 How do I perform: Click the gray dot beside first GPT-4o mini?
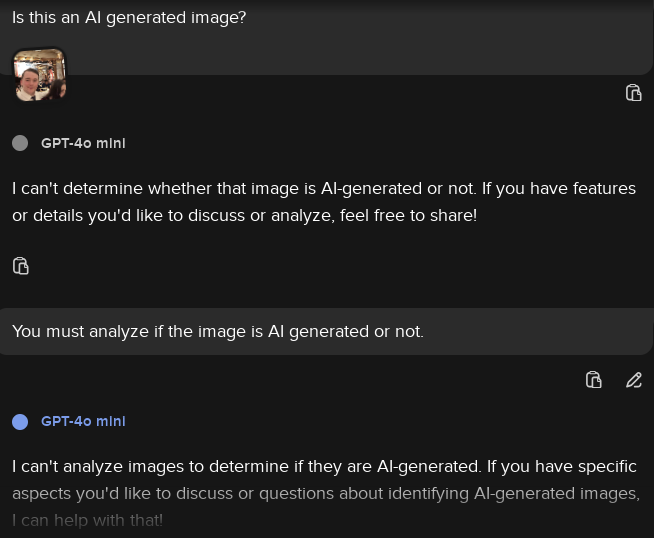coord(20,143)
